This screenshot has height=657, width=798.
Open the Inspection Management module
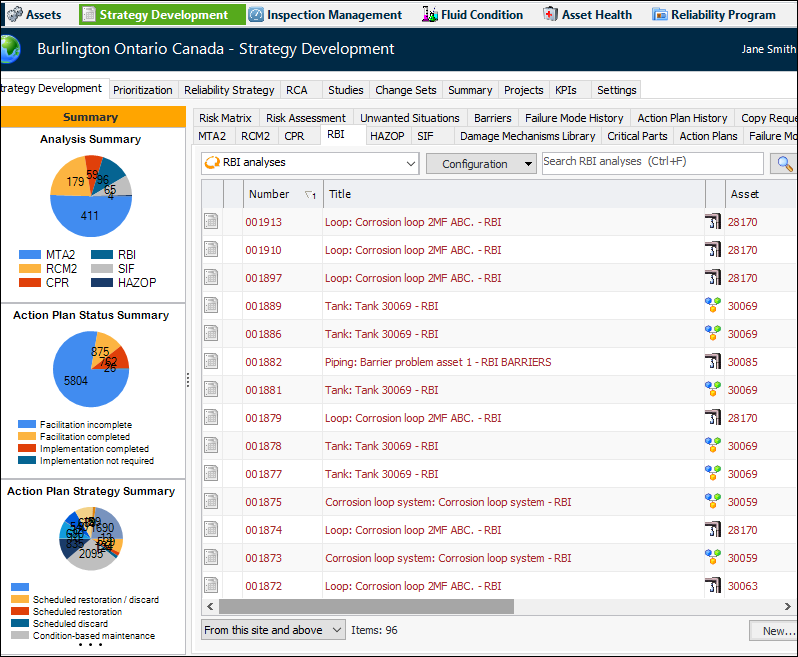(x=325, y=15)
